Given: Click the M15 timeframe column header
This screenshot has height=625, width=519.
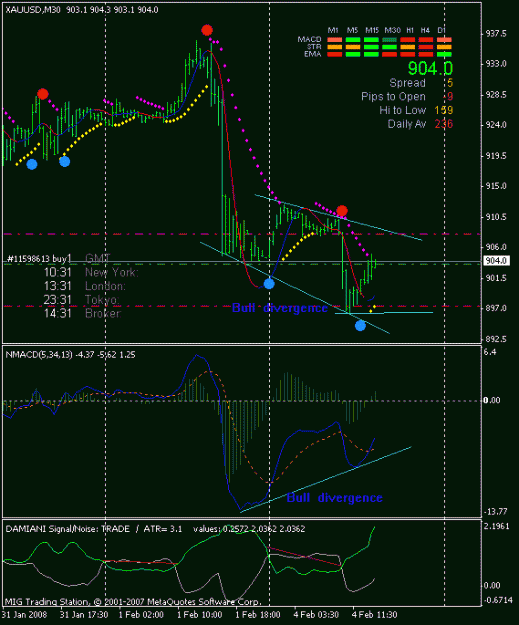Looking at the screenshot, I should (372, 30).
